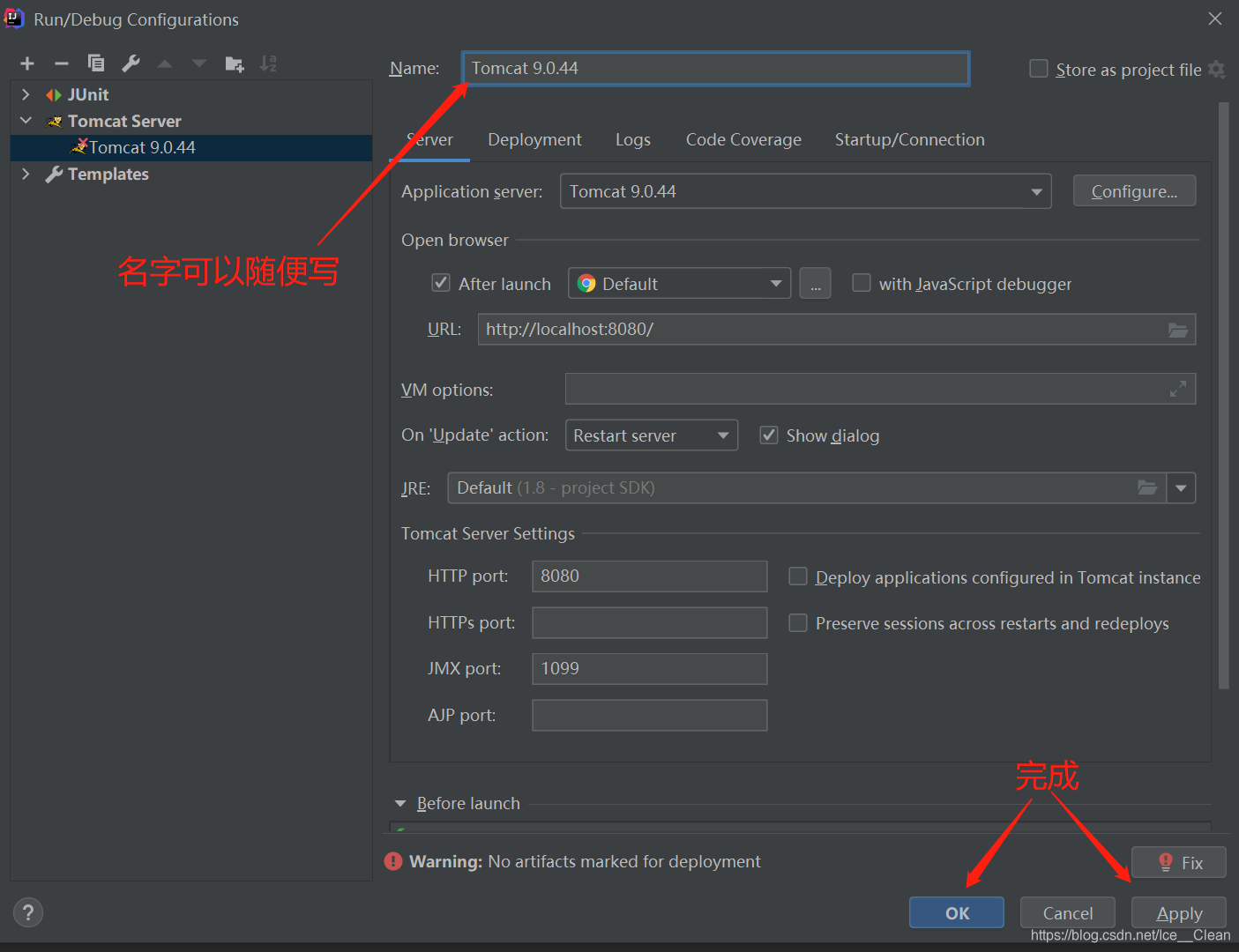Viewport: 1239px width, 952px height.
Task: Click HTTPs port input field
Action: 649,622
